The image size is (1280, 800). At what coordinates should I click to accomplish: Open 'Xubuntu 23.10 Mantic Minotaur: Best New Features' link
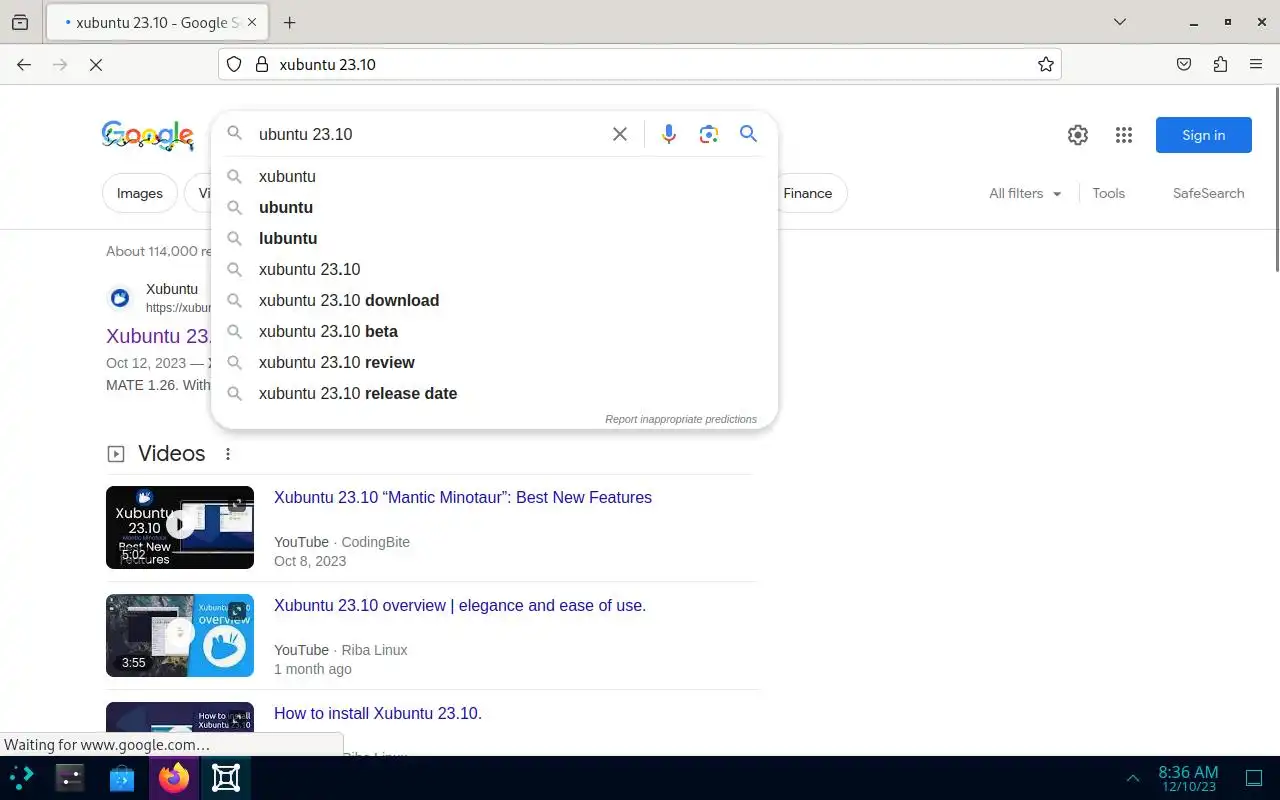(463, 497)
